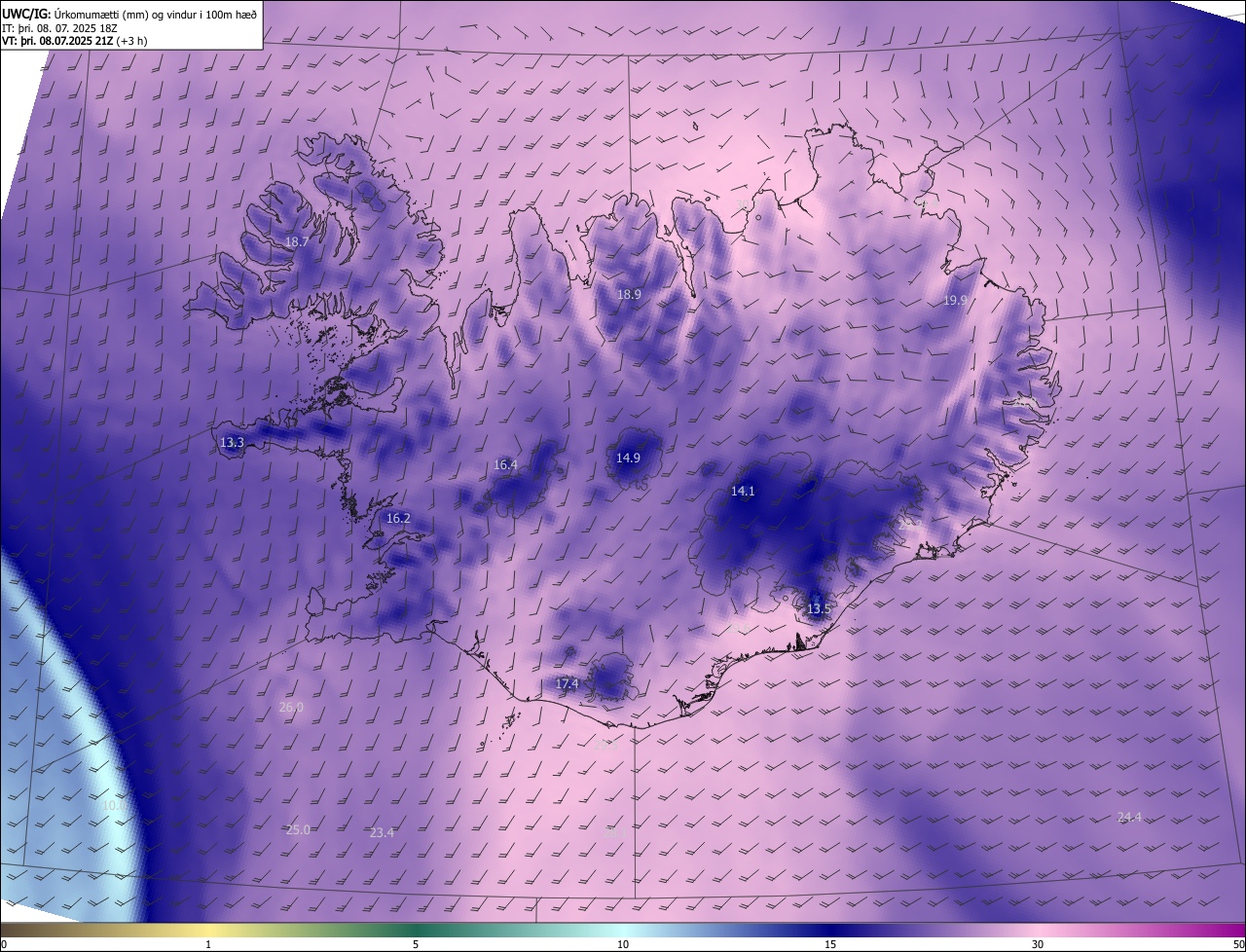Click the 26.0 value over the ocean
1246x952 pixels.
[x=291, y=707]
